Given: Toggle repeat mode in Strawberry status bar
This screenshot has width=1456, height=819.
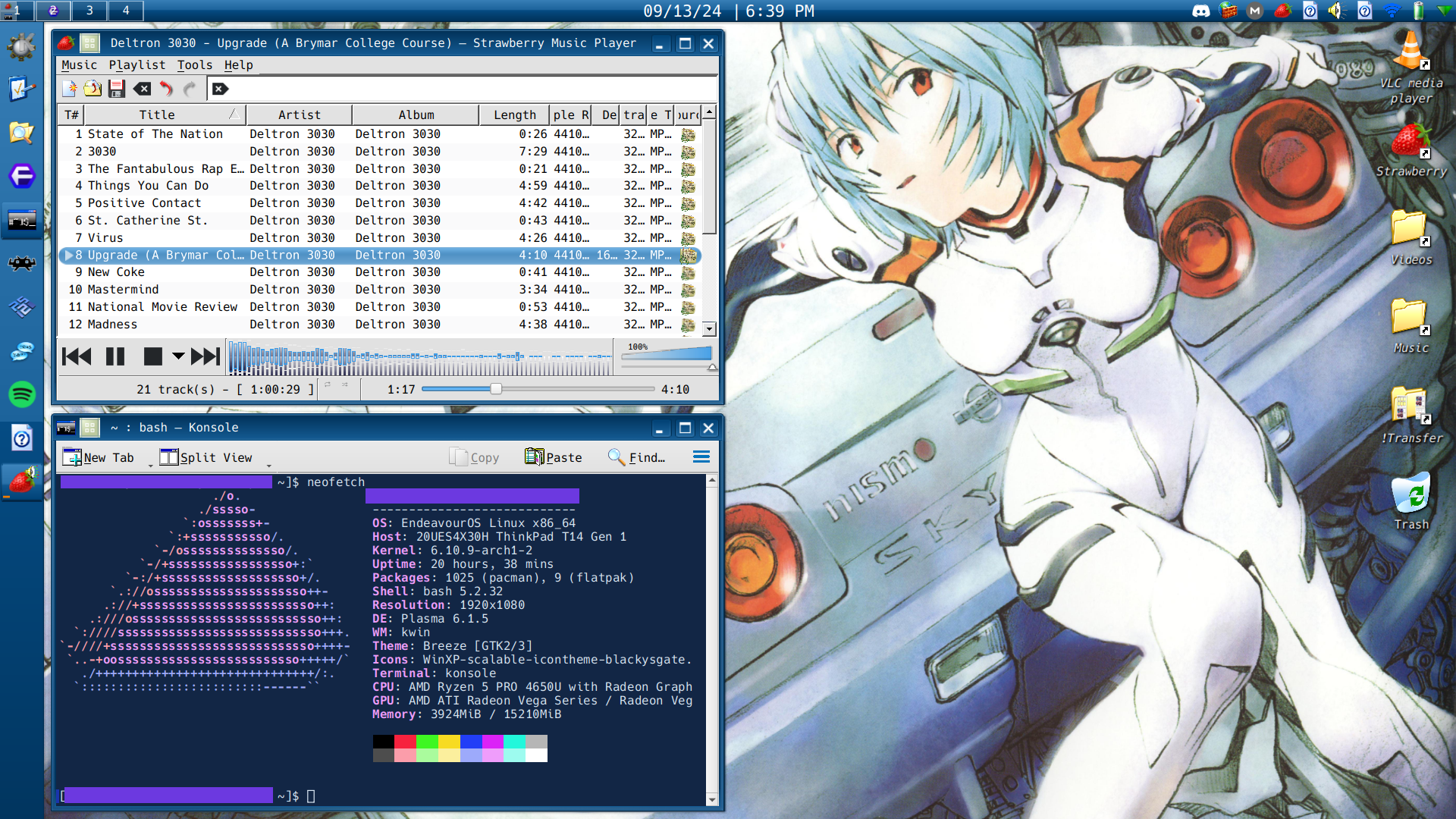Looking at the screenshot, I should pos(328,385).
